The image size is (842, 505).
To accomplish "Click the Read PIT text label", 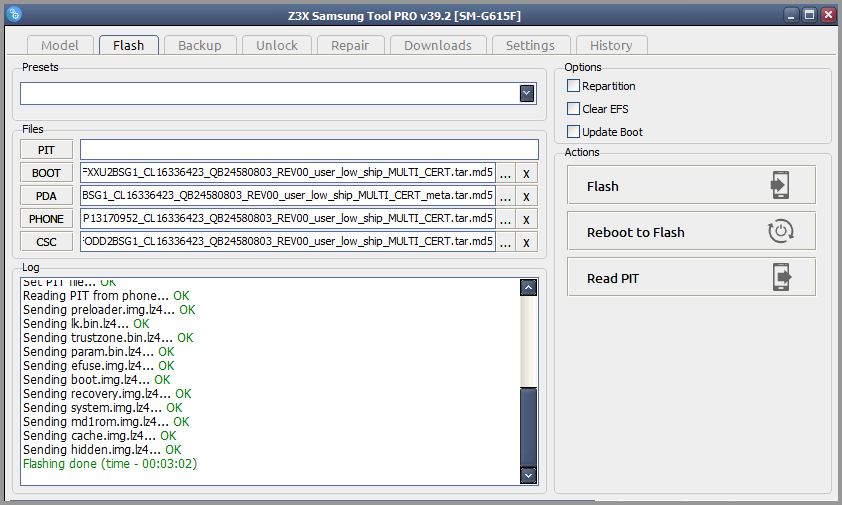I will [x=613, y=279].
